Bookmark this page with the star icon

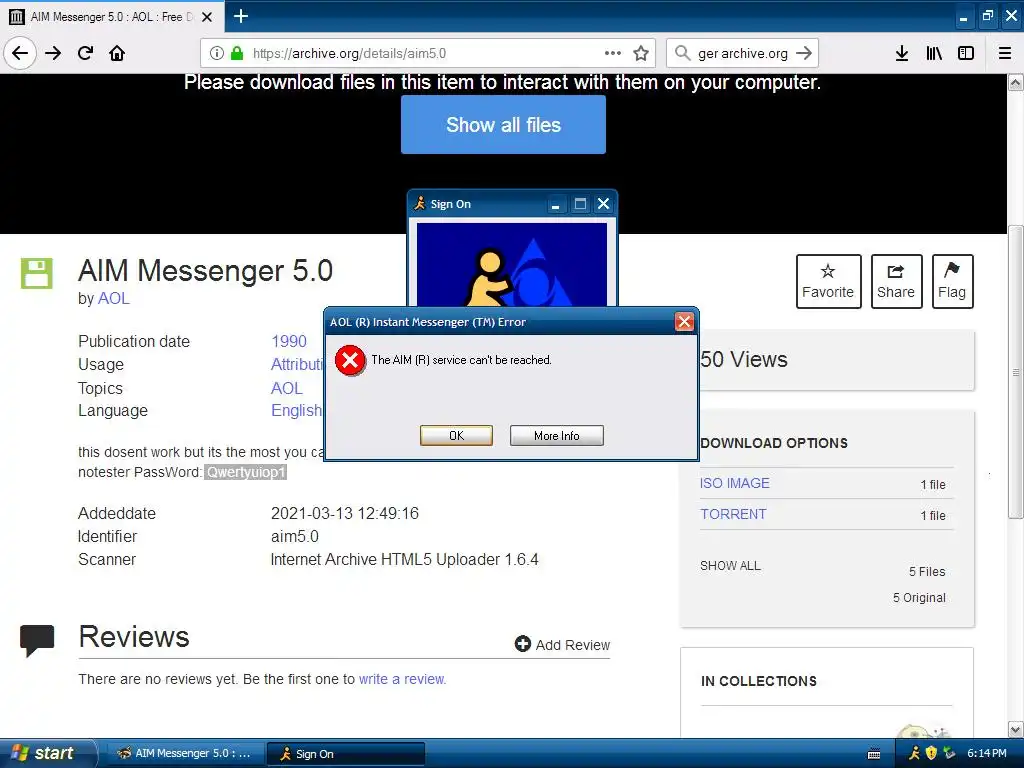tap(641, 53)
